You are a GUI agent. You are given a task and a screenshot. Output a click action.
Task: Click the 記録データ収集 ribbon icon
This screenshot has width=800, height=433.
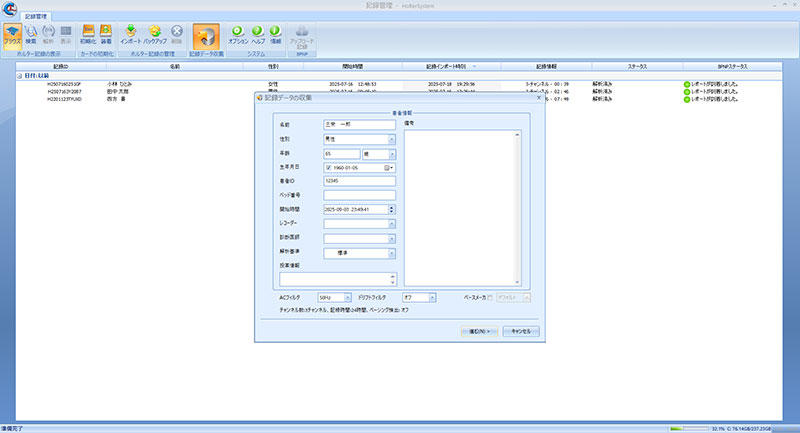tap(206, 37)
